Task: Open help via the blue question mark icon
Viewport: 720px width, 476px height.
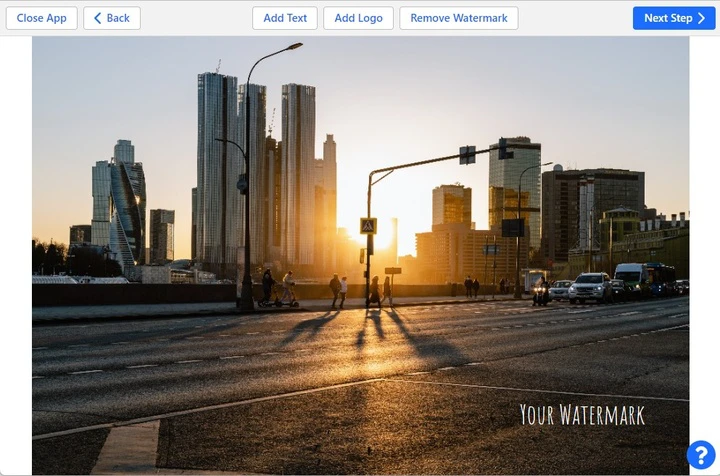Action: (x=701, y=455)
